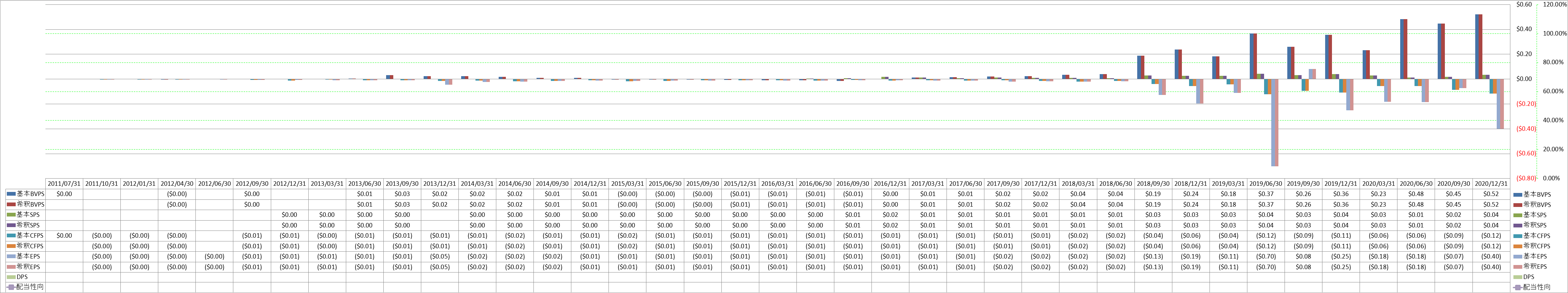Select 基本CFPS value $0.00 for 2011/07/31
Image resolution: width=1568 pixels, height=293 pixels.
click(x=64, y=235)
